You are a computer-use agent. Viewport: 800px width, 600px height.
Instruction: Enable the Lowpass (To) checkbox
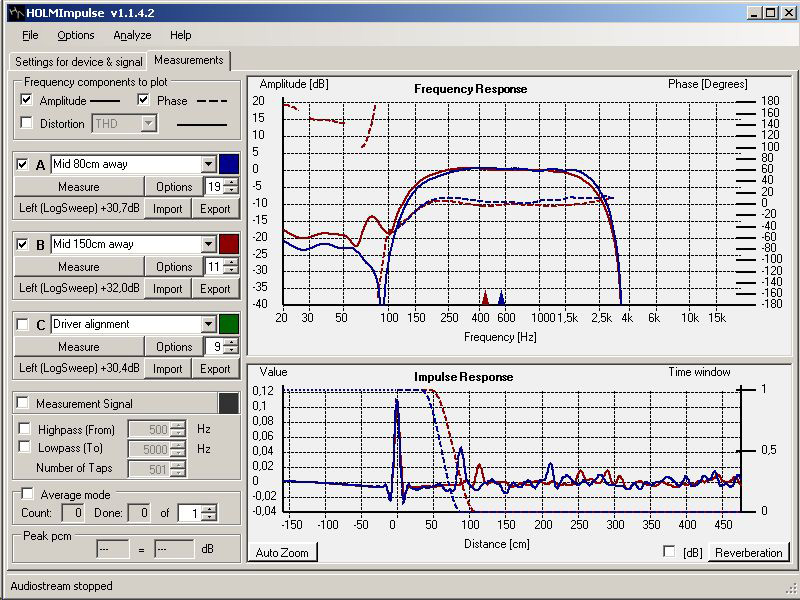24,447
